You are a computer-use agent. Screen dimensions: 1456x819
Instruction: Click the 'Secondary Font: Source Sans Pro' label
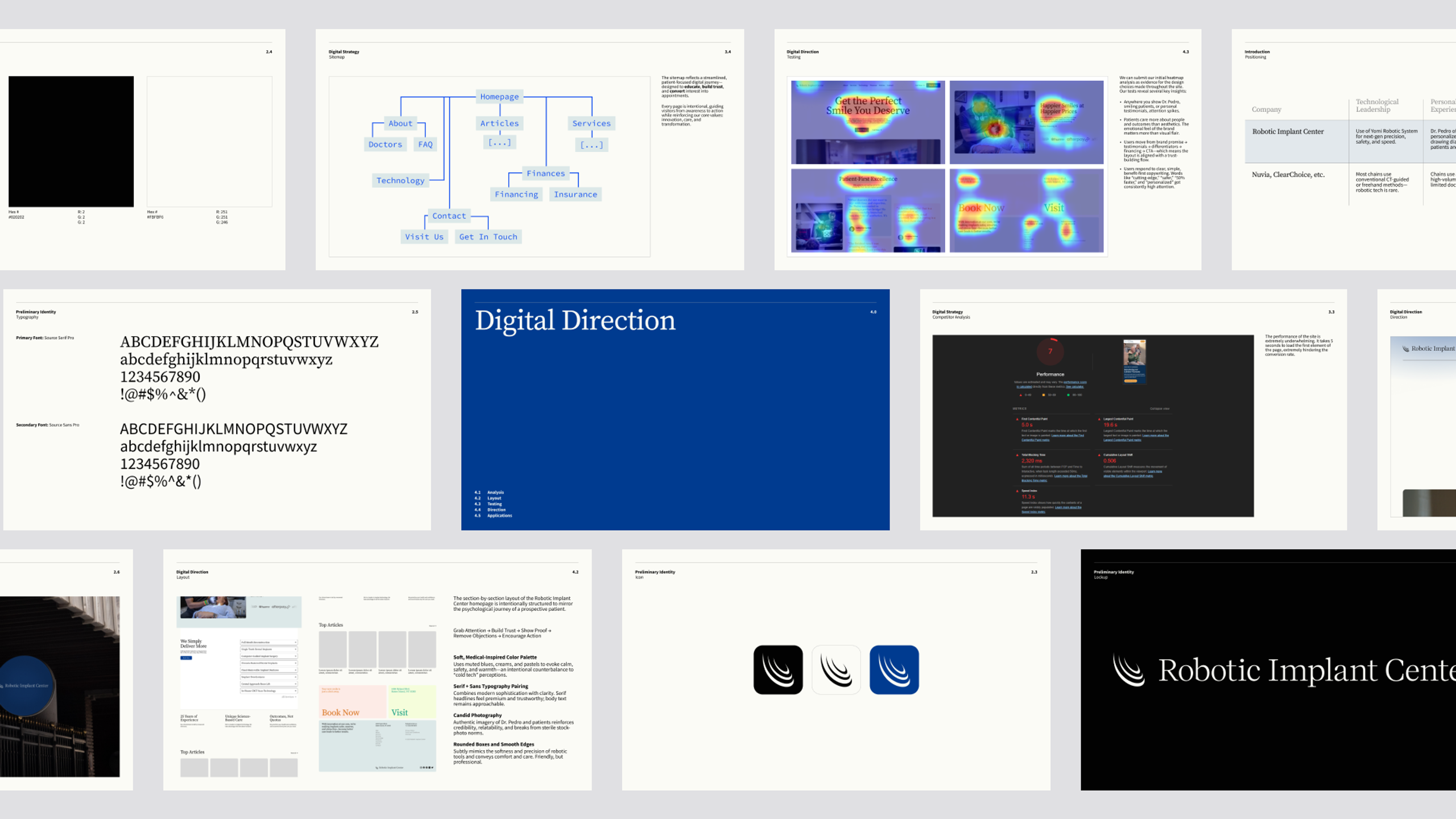(x=48, y=425)
